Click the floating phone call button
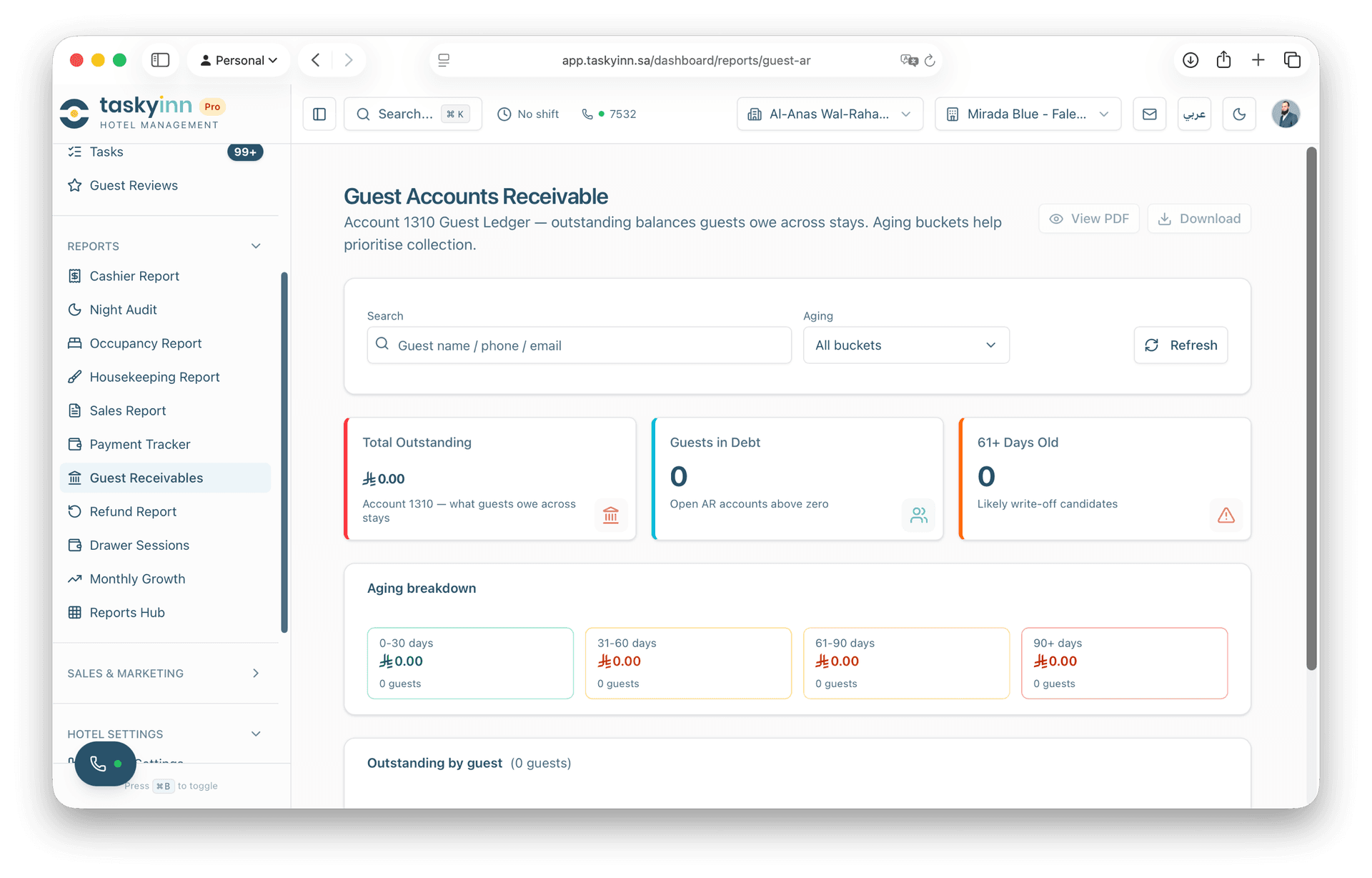 (105, 764)
